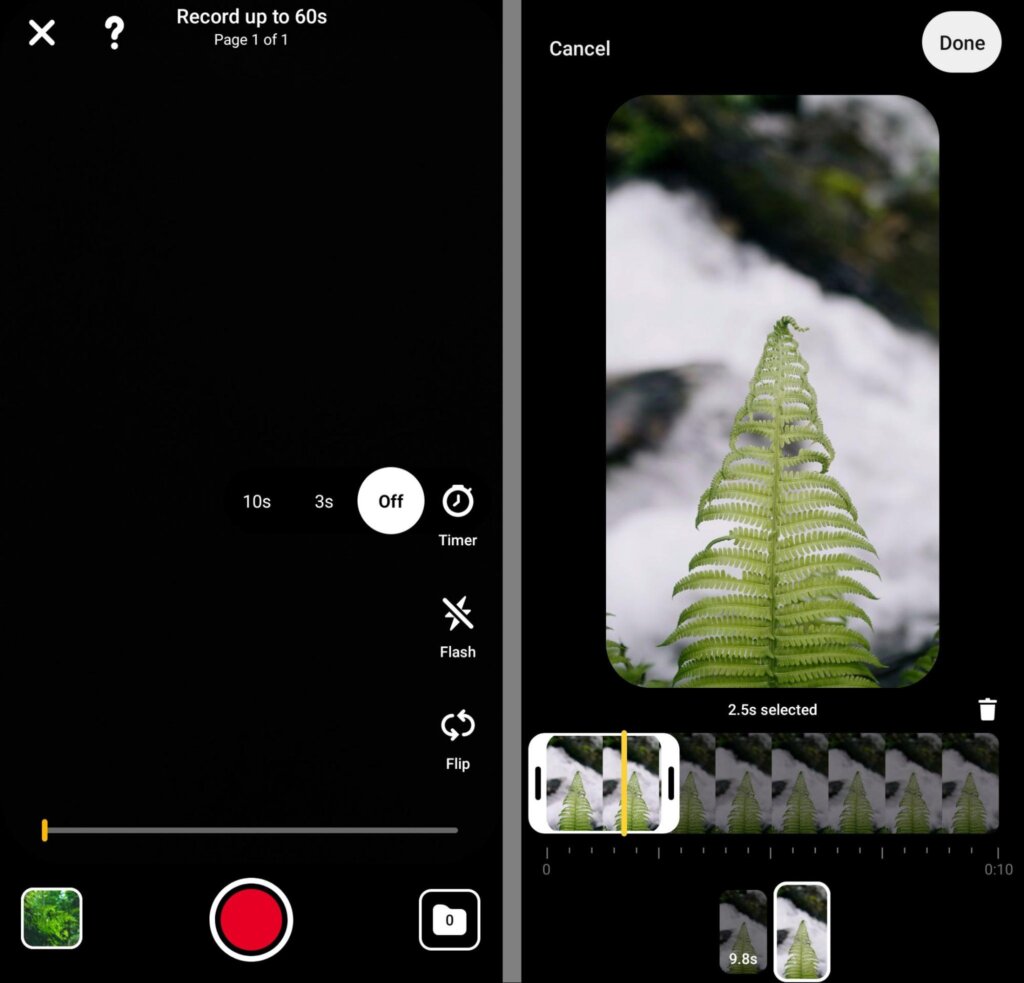Set timer to 10s
The image size is (1024, 983).
(x=257, y=501)
